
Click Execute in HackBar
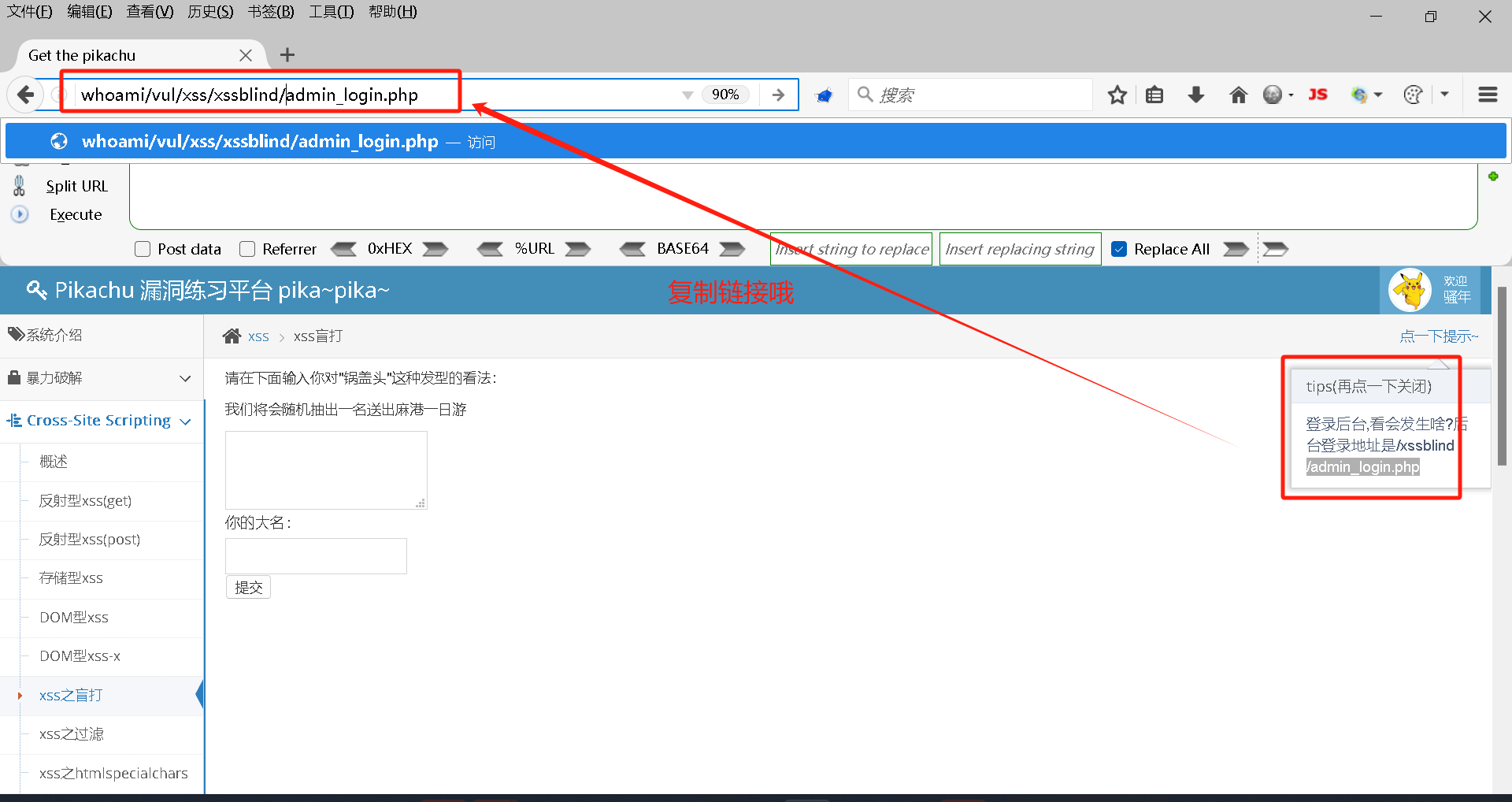(x=76, y=214)
